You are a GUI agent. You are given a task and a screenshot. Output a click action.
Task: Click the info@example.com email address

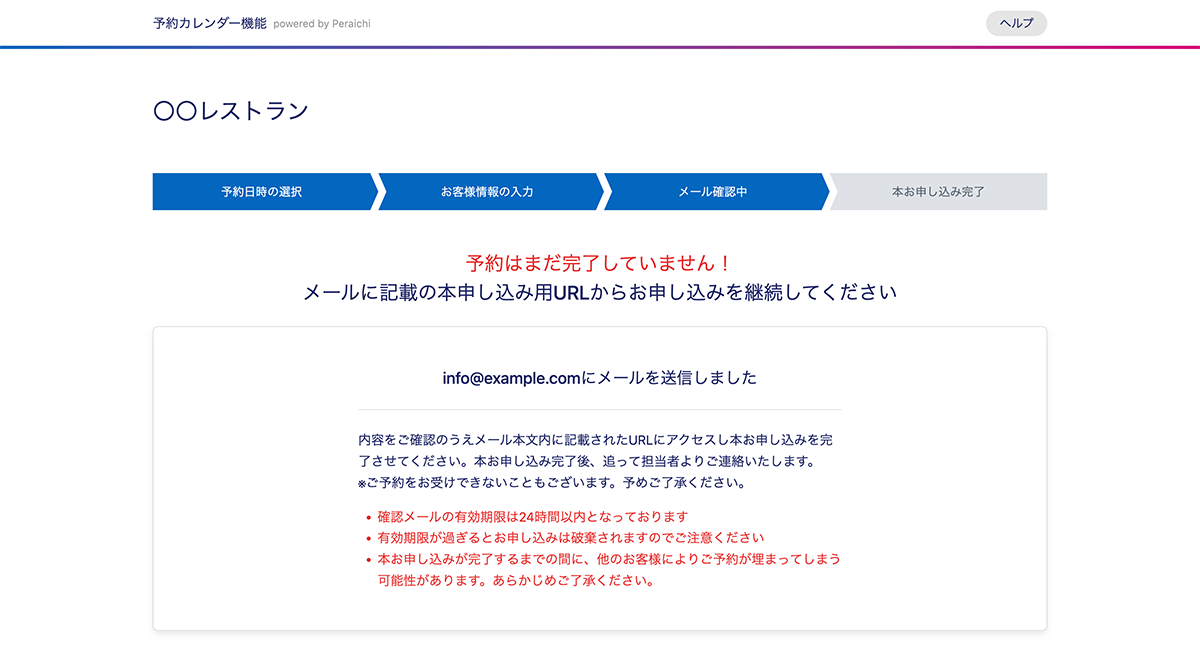coord(511,378)
